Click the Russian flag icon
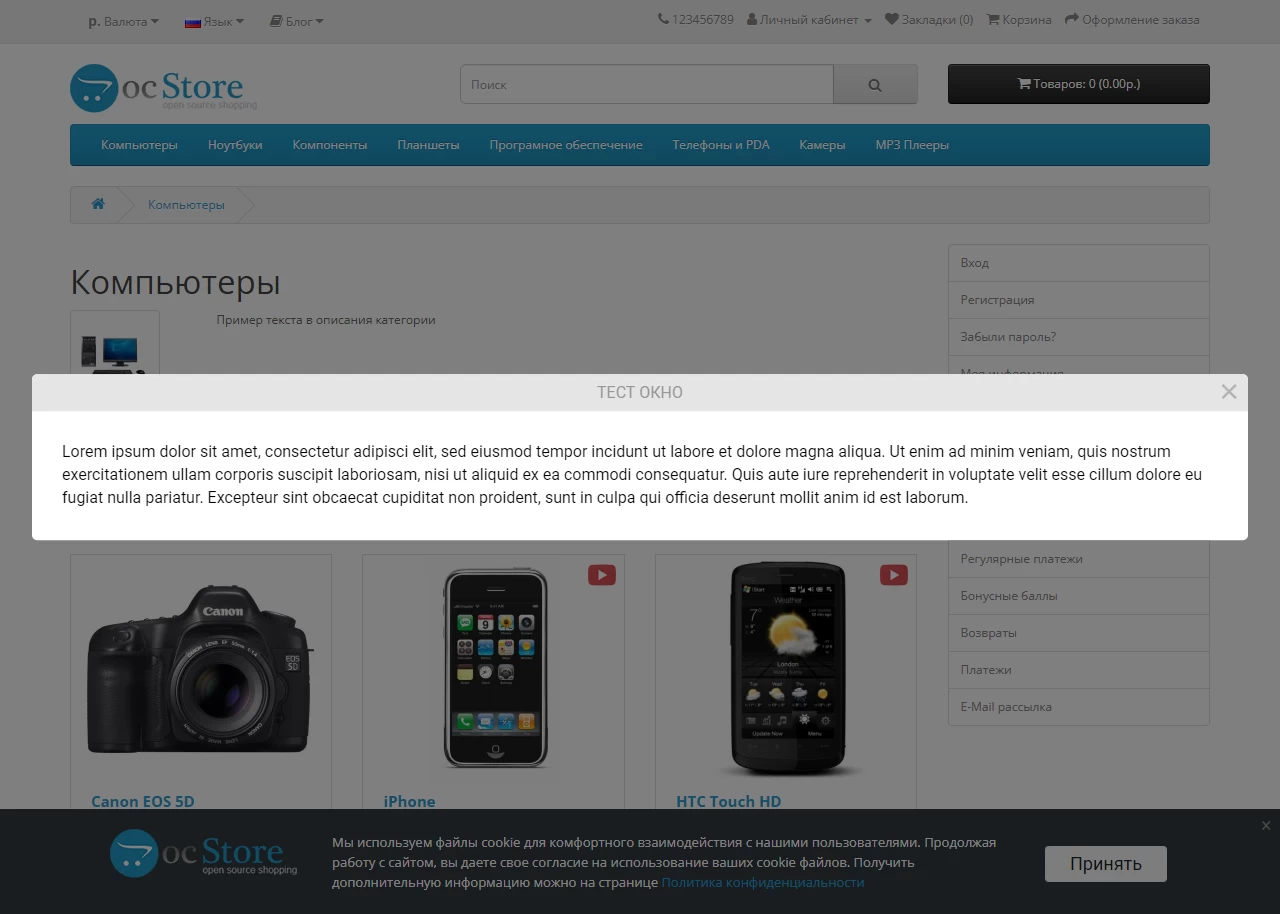Screen dimensions: 1280x914 tap(193, 22)
